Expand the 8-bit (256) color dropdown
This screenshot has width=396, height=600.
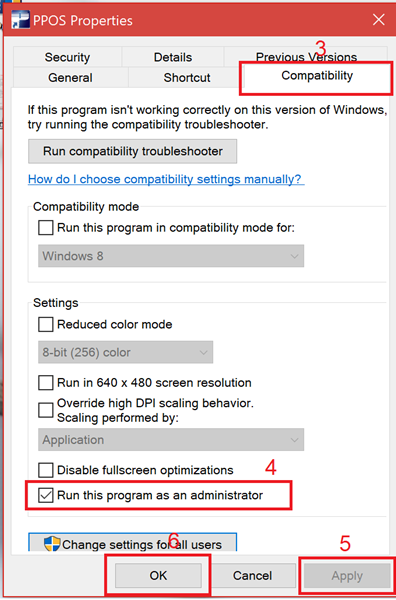pos(125,352)
